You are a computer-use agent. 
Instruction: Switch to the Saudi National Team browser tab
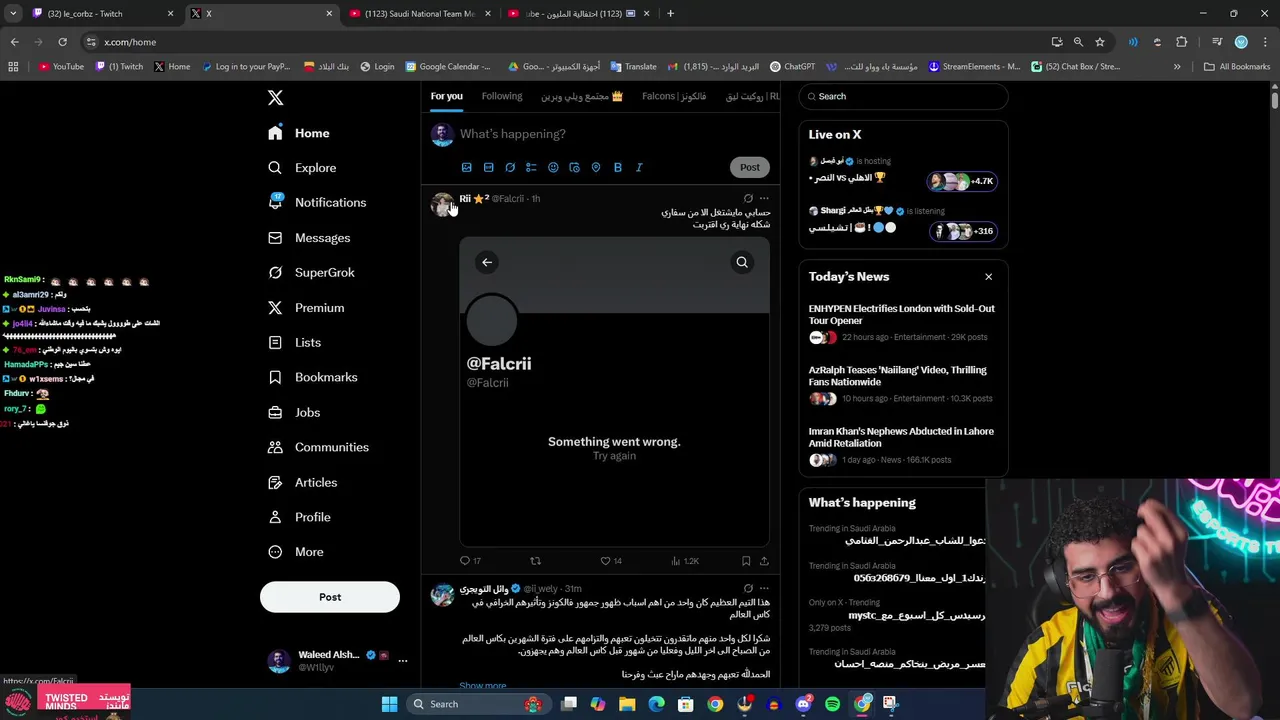click(420, 14)
